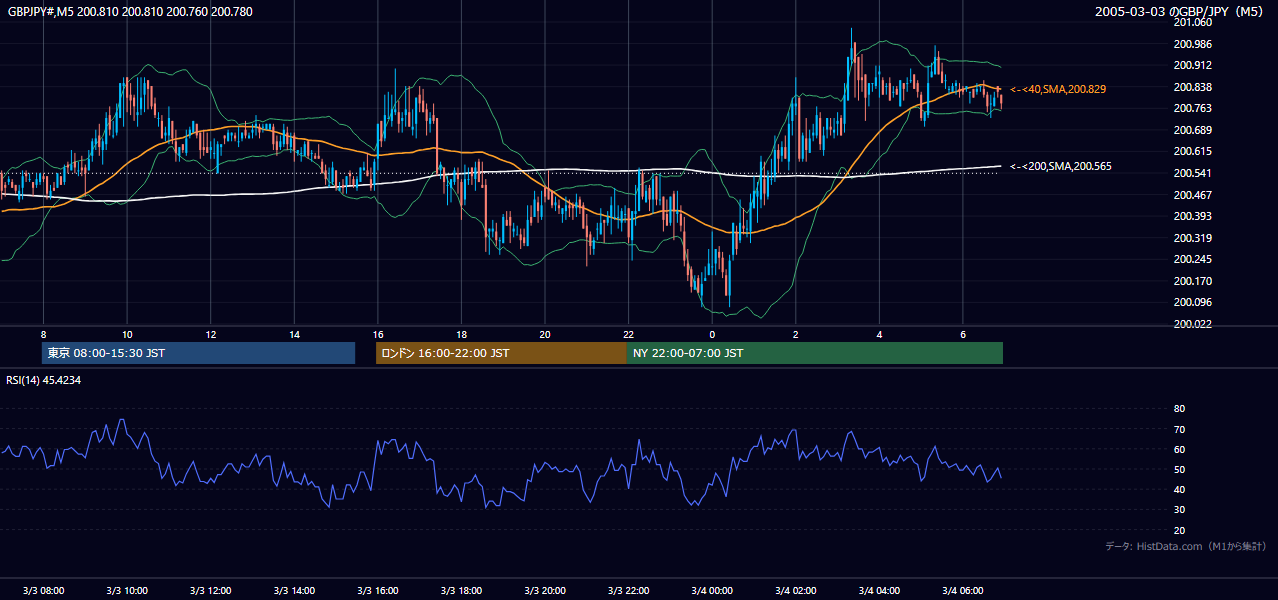Click the 200.467 price axis label

coord(1194,195)
